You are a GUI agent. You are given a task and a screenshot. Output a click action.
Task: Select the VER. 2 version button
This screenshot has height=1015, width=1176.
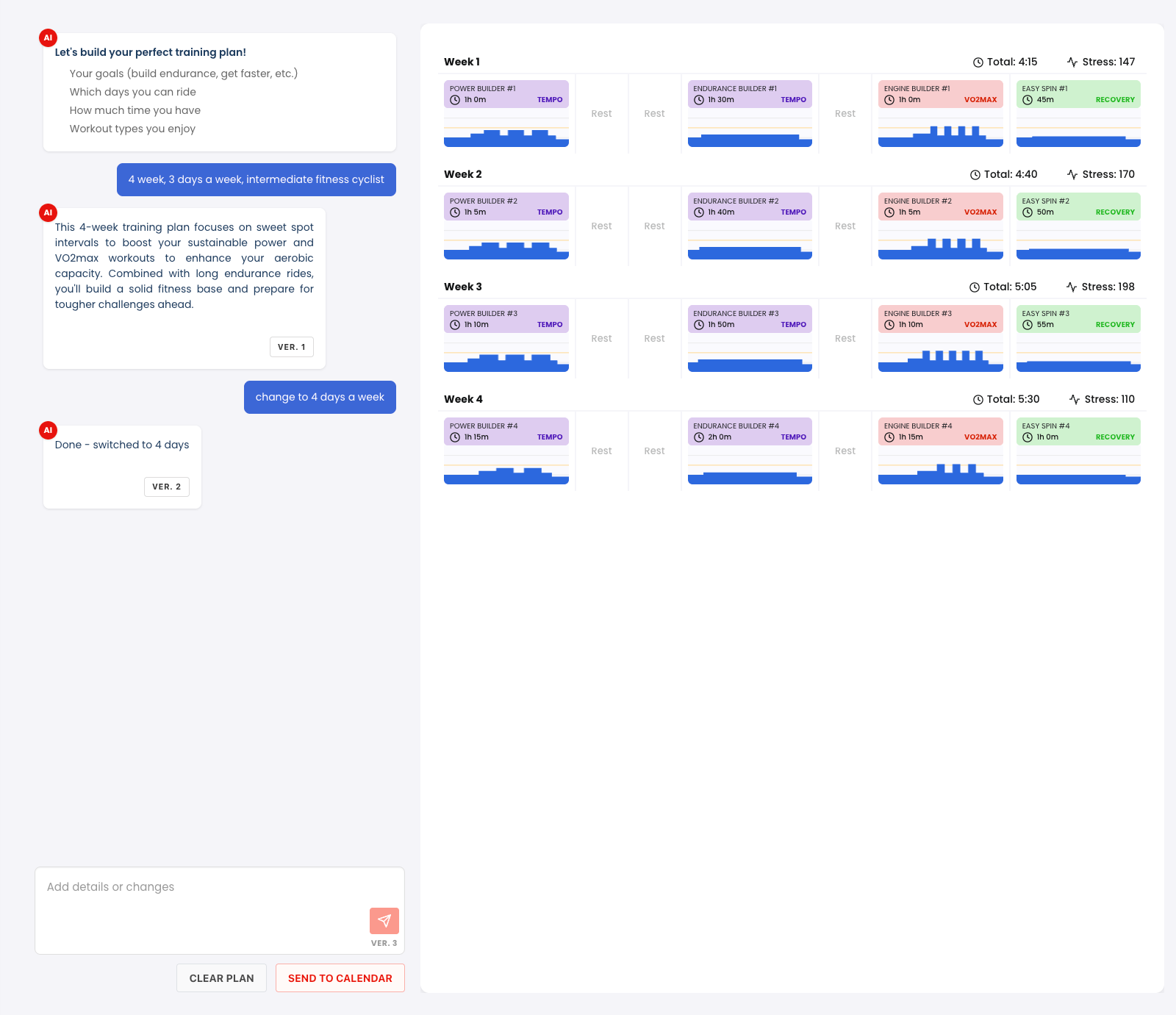[166, 487]
